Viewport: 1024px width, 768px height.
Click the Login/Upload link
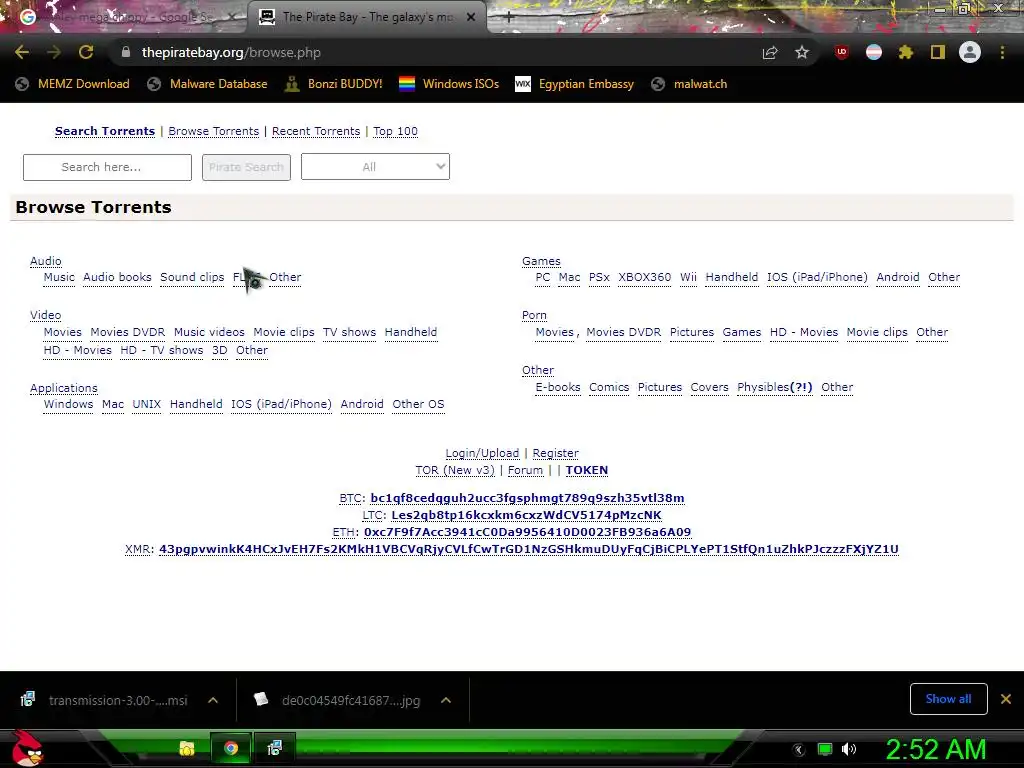[x=482, y=453]
